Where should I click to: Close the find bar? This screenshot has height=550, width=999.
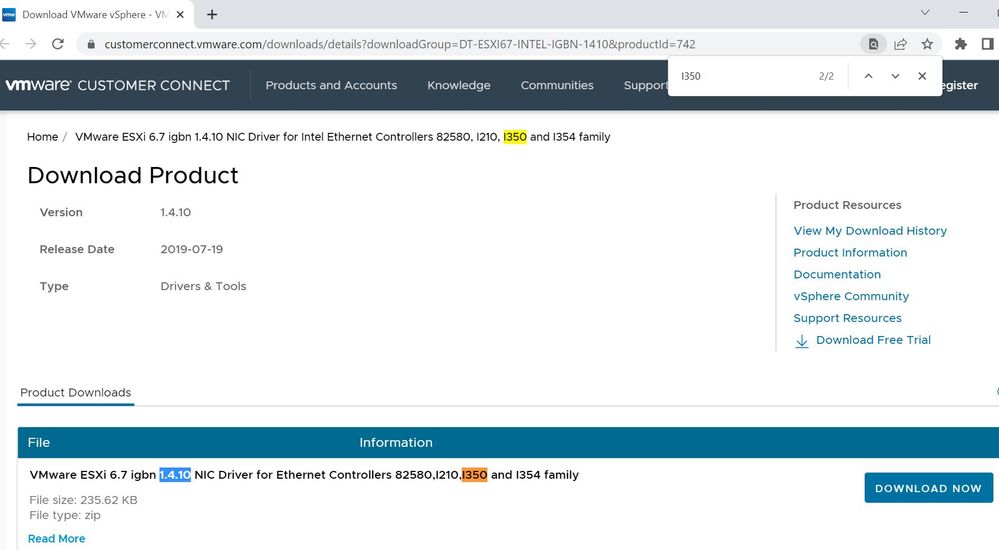tap(922, 76)
